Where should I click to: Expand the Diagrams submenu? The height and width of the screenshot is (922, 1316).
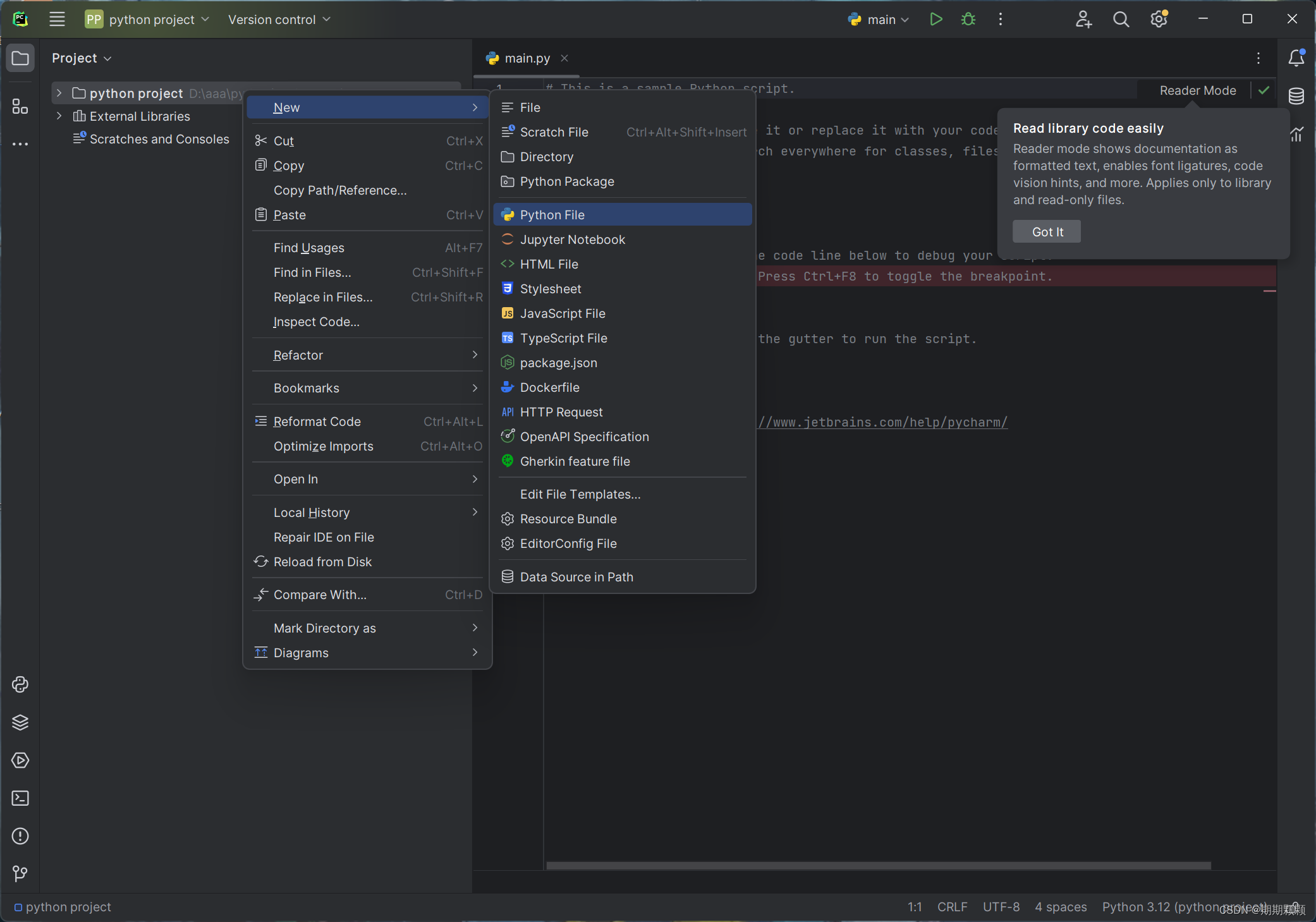coord(367,653)
